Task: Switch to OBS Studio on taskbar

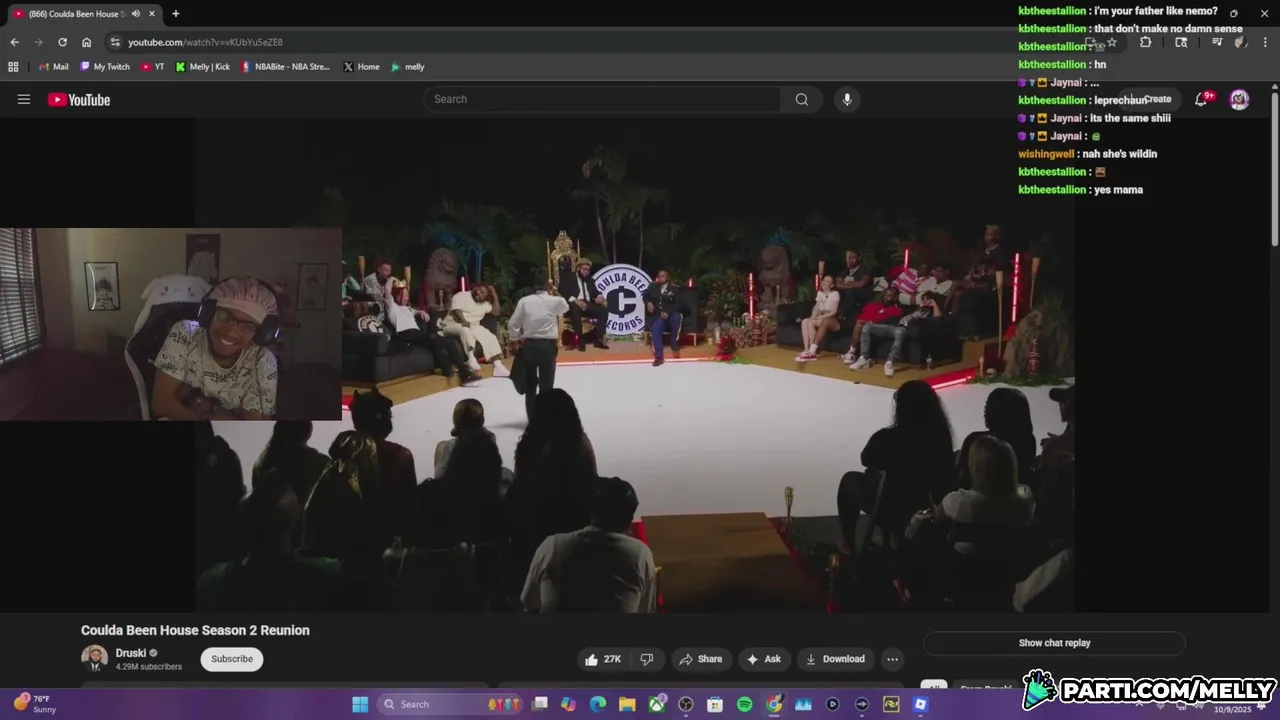Action: click(686, 704)
